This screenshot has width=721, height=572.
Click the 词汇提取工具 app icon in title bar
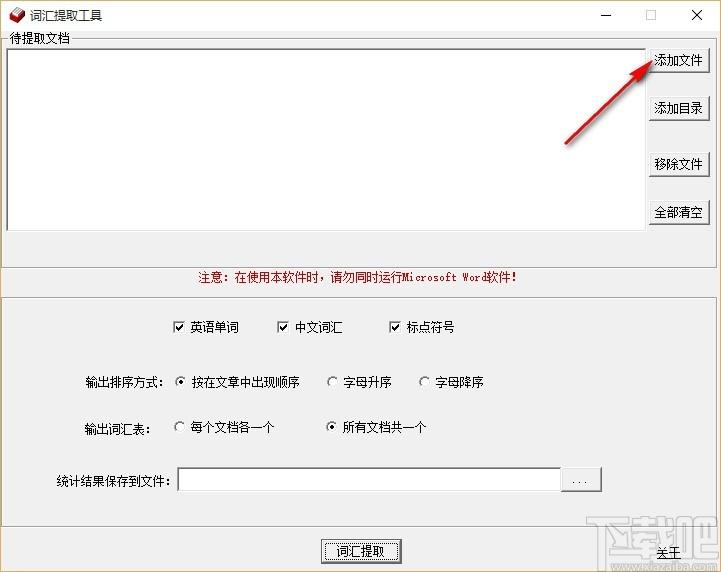[x=17, y=15]
